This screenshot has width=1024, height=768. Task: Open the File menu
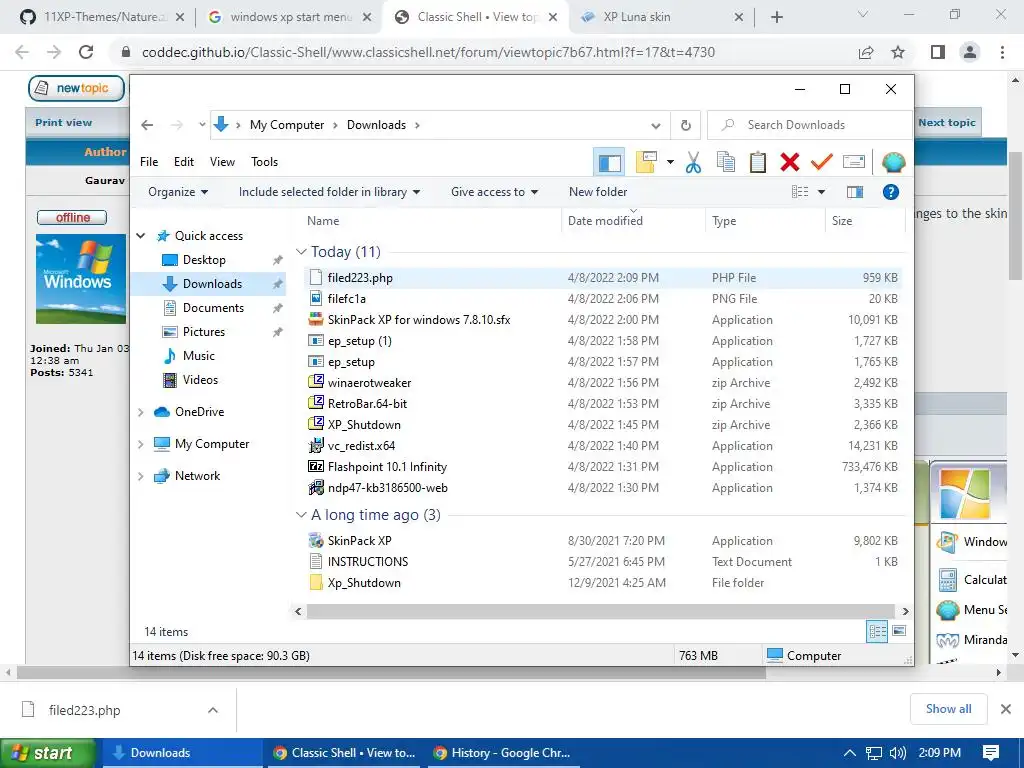click(149, 162)
